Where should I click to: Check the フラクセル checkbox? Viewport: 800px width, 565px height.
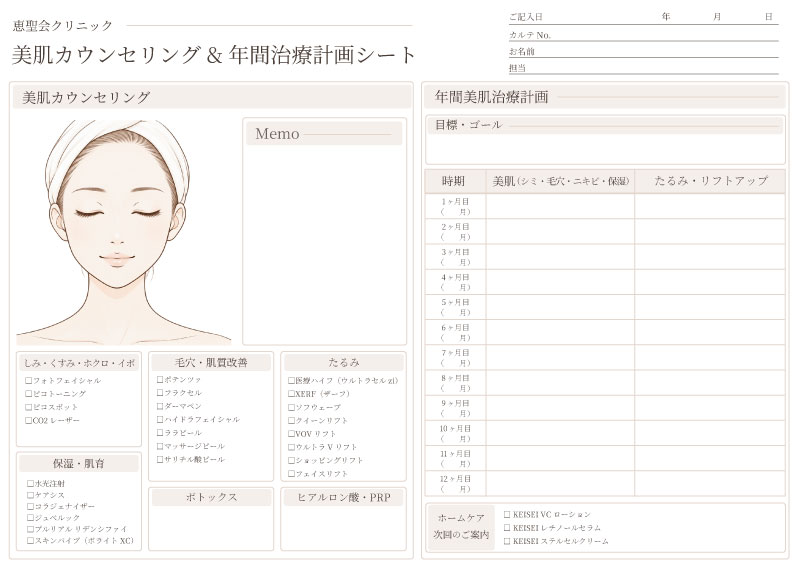[160, 393]
